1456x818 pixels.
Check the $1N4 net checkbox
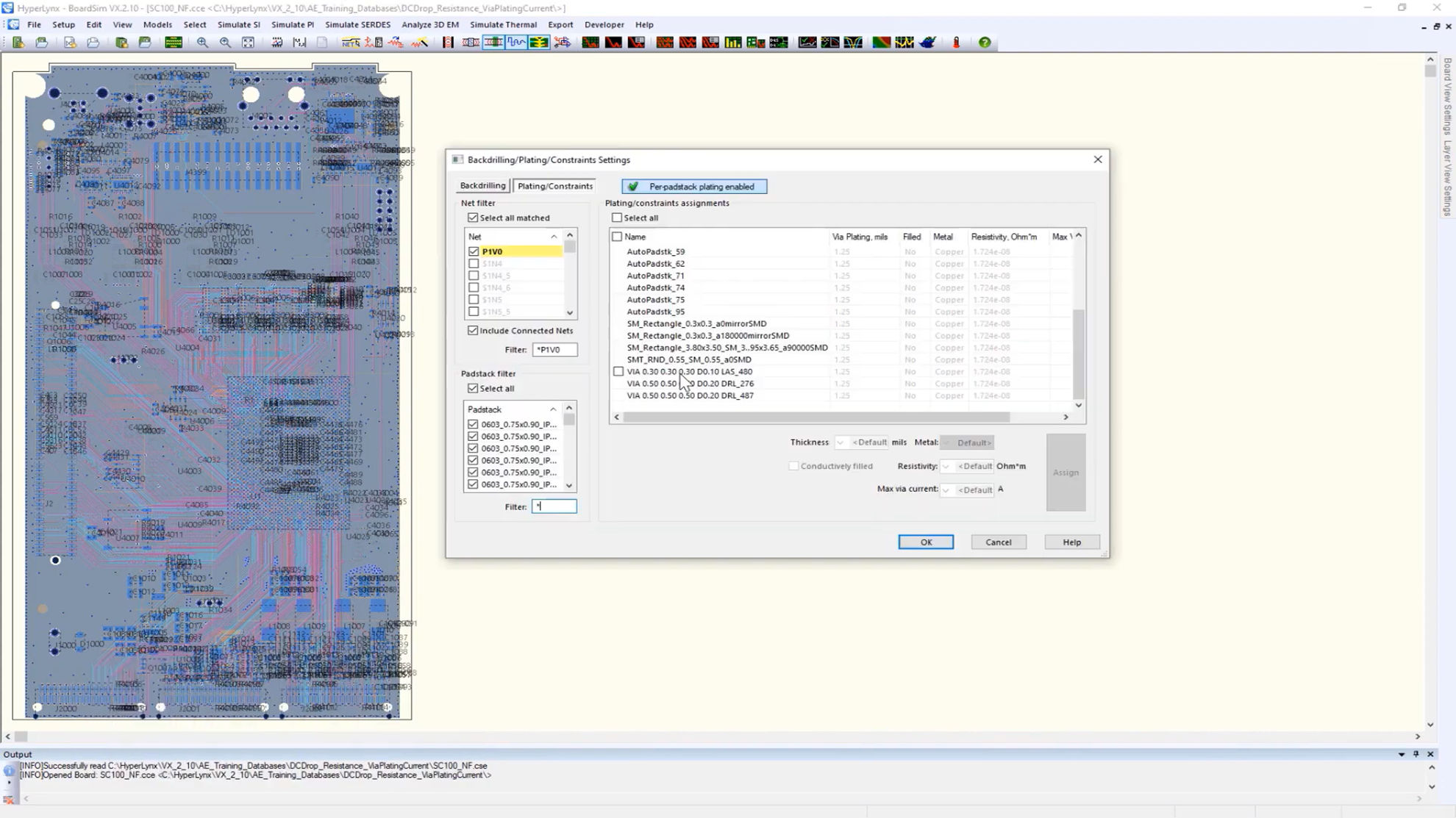point(474,263)
